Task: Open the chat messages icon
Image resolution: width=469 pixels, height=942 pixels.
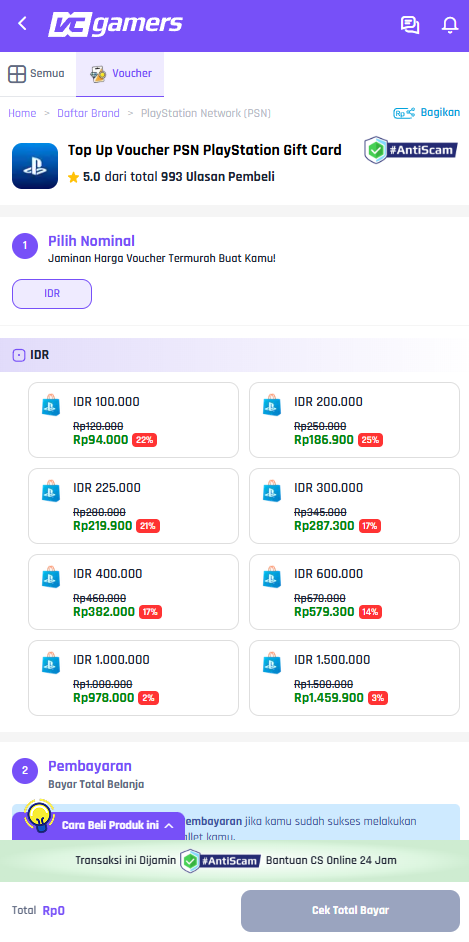Action: [x=410, y=25]
